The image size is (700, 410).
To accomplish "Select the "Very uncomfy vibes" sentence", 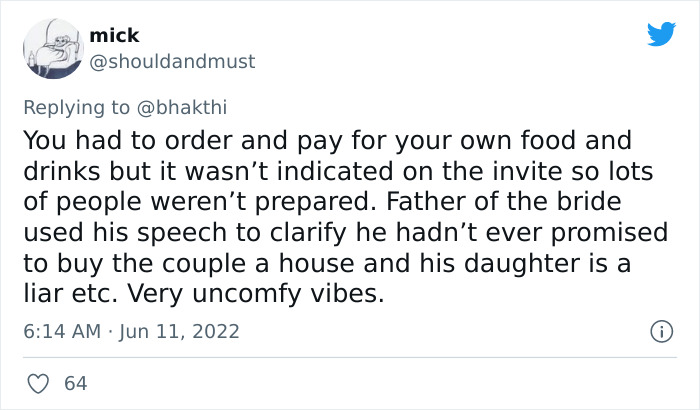I will pos(255,294).
